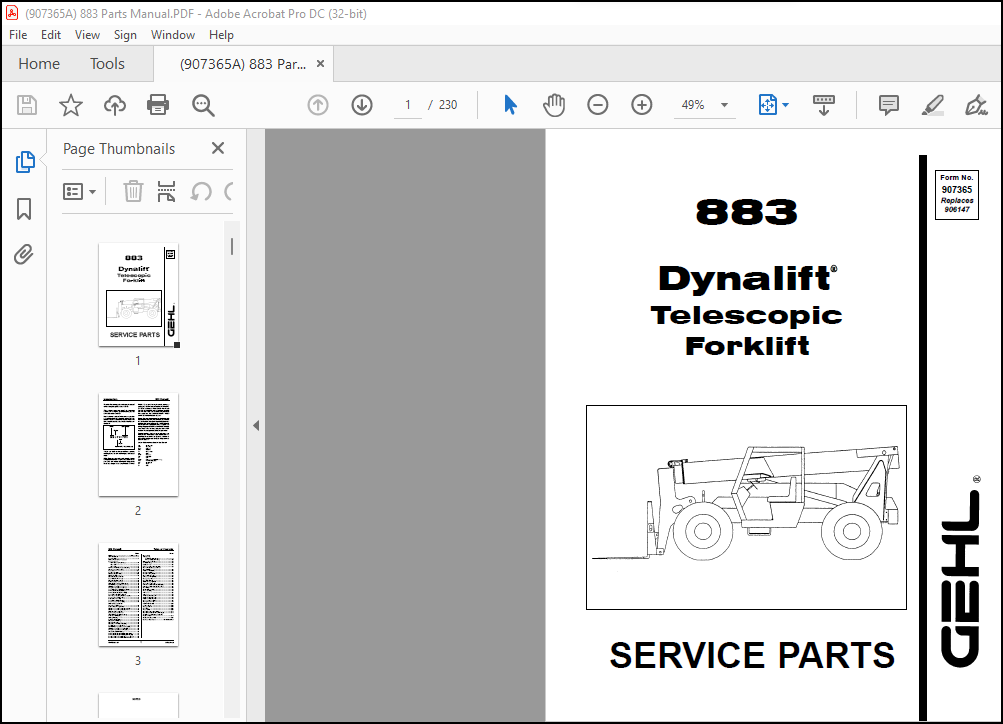Viewport: 1003px width, 724px height.
Task: Rotate page clockwise icon
Action: point(229,191)
